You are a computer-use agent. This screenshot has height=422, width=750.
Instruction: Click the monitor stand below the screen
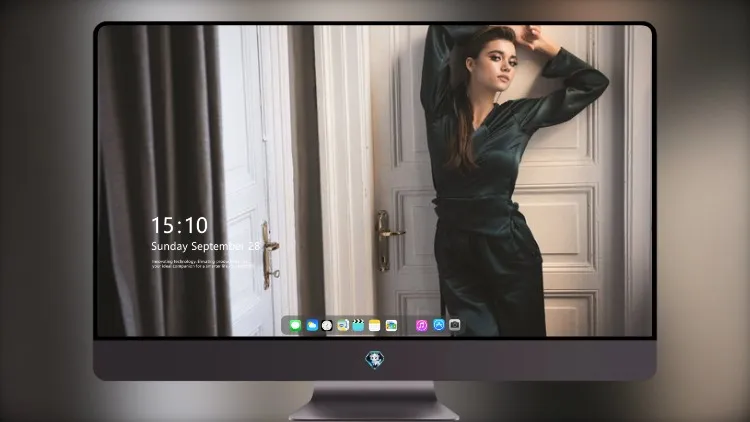tap(375, 401)
